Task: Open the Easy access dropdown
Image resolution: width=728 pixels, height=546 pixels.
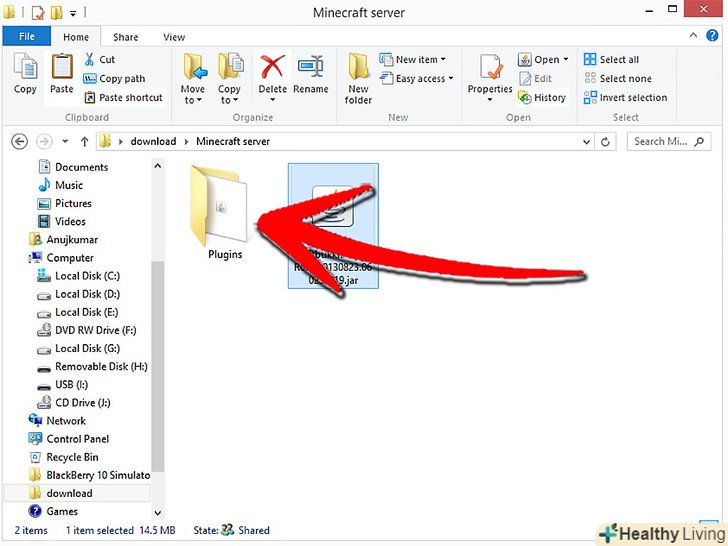Action: (416, 78)
